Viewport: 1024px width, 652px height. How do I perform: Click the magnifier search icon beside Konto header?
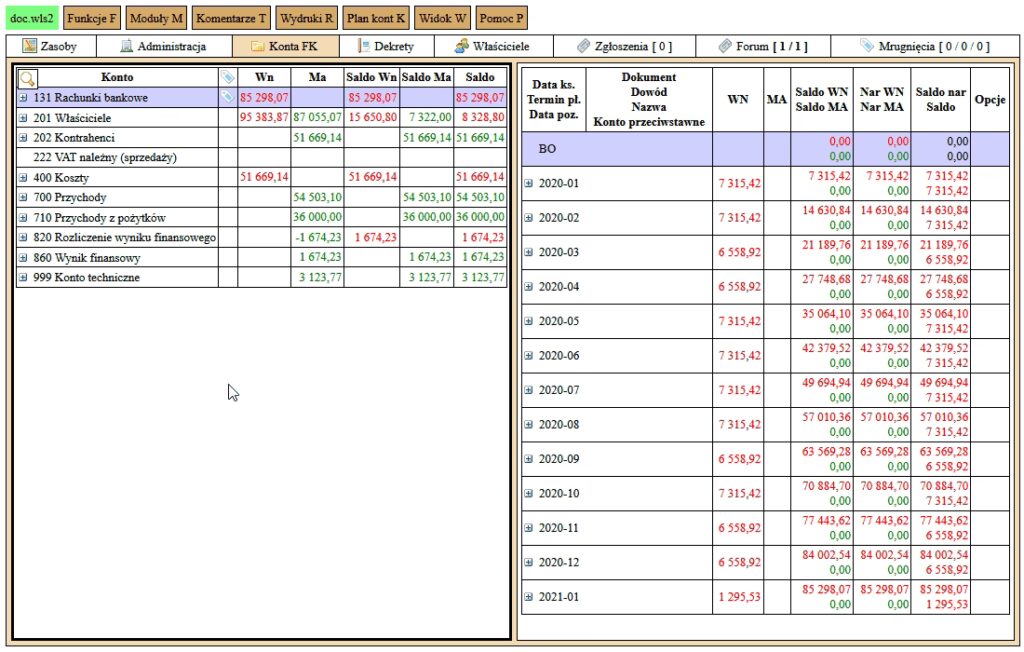(27, 78)
